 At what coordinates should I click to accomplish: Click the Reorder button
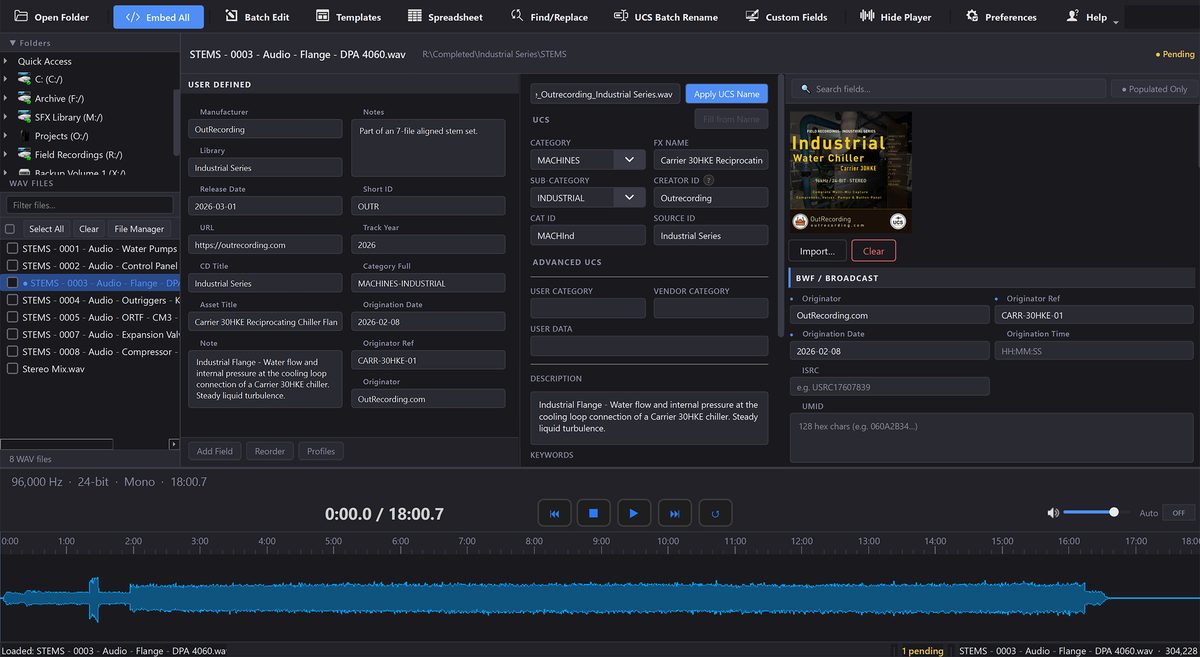[270, 451]
